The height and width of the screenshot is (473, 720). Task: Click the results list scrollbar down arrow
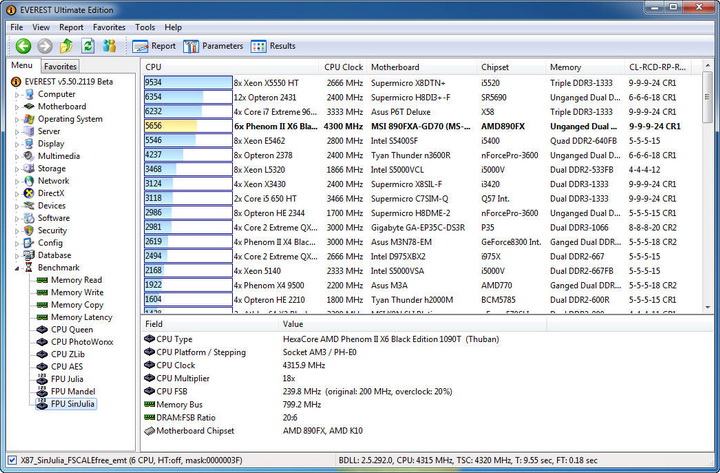(x=708, y=307)
